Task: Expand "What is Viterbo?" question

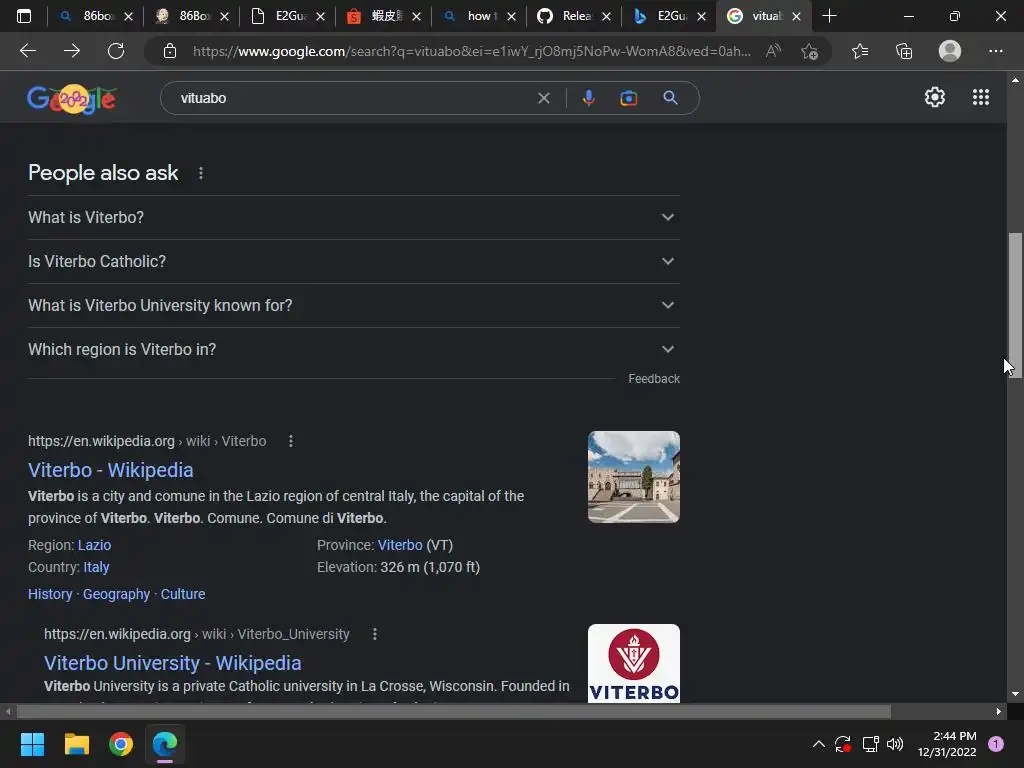Action: (x=354, y=217)
